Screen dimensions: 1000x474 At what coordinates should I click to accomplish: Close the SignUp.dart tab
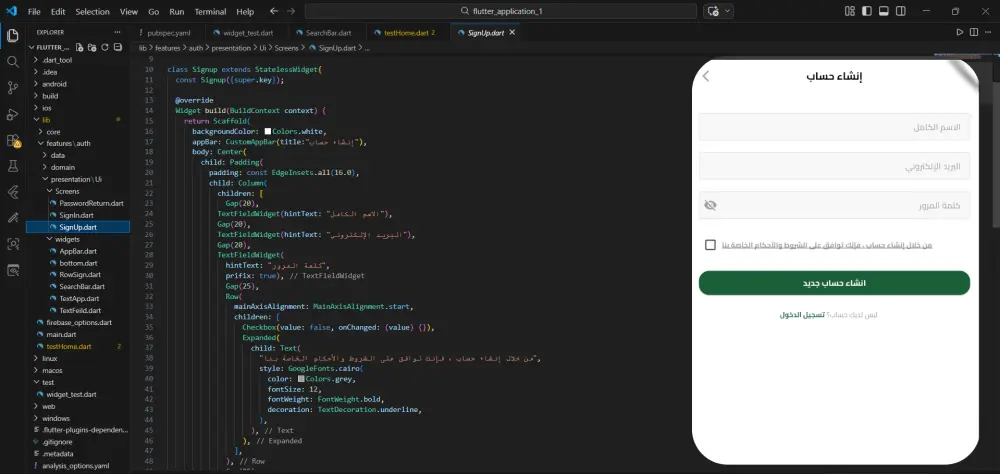pyautogui.click(x=512, y=33)
